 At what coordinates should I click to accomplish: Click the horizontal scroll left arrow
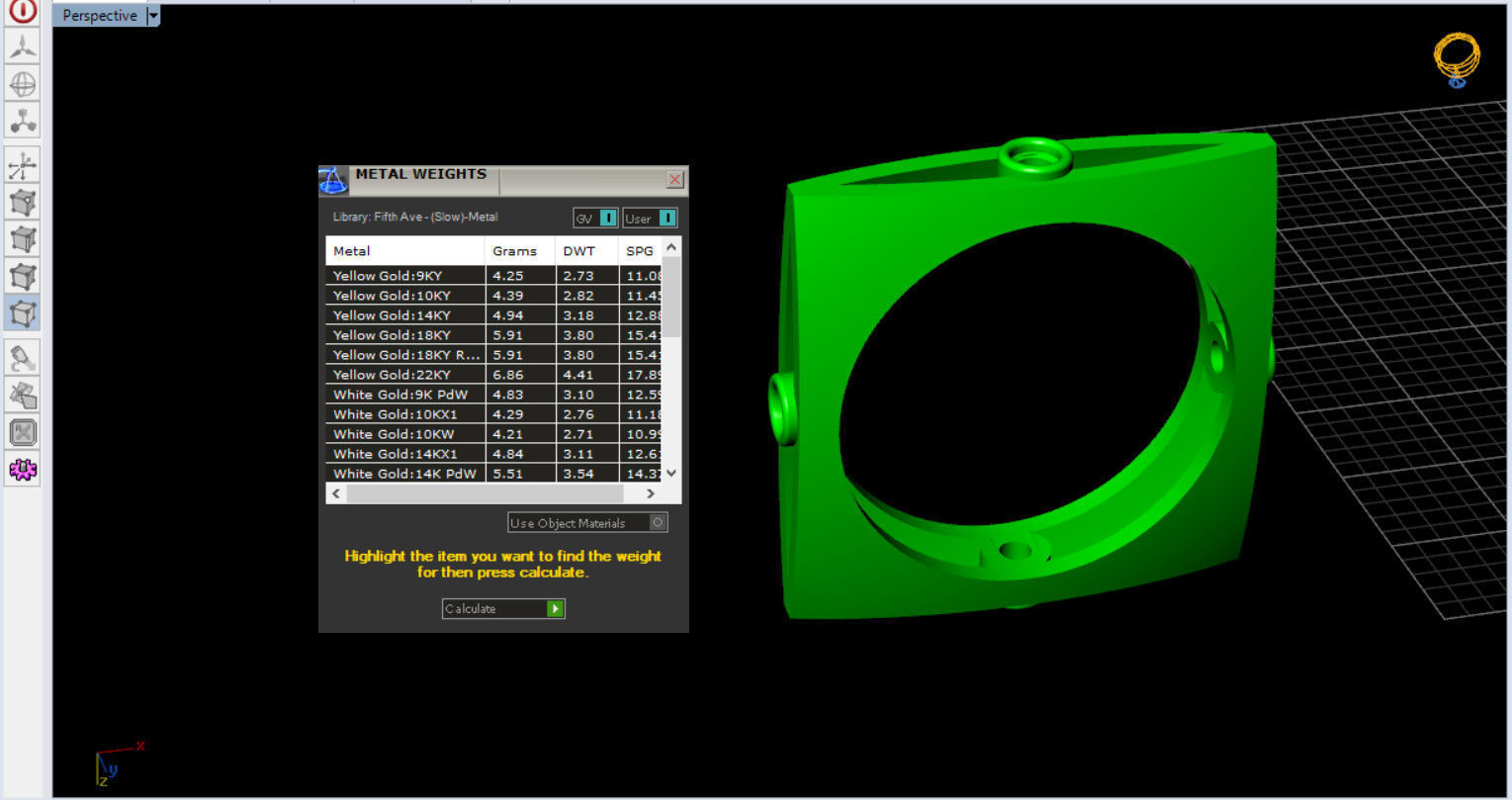click(337, 492)
